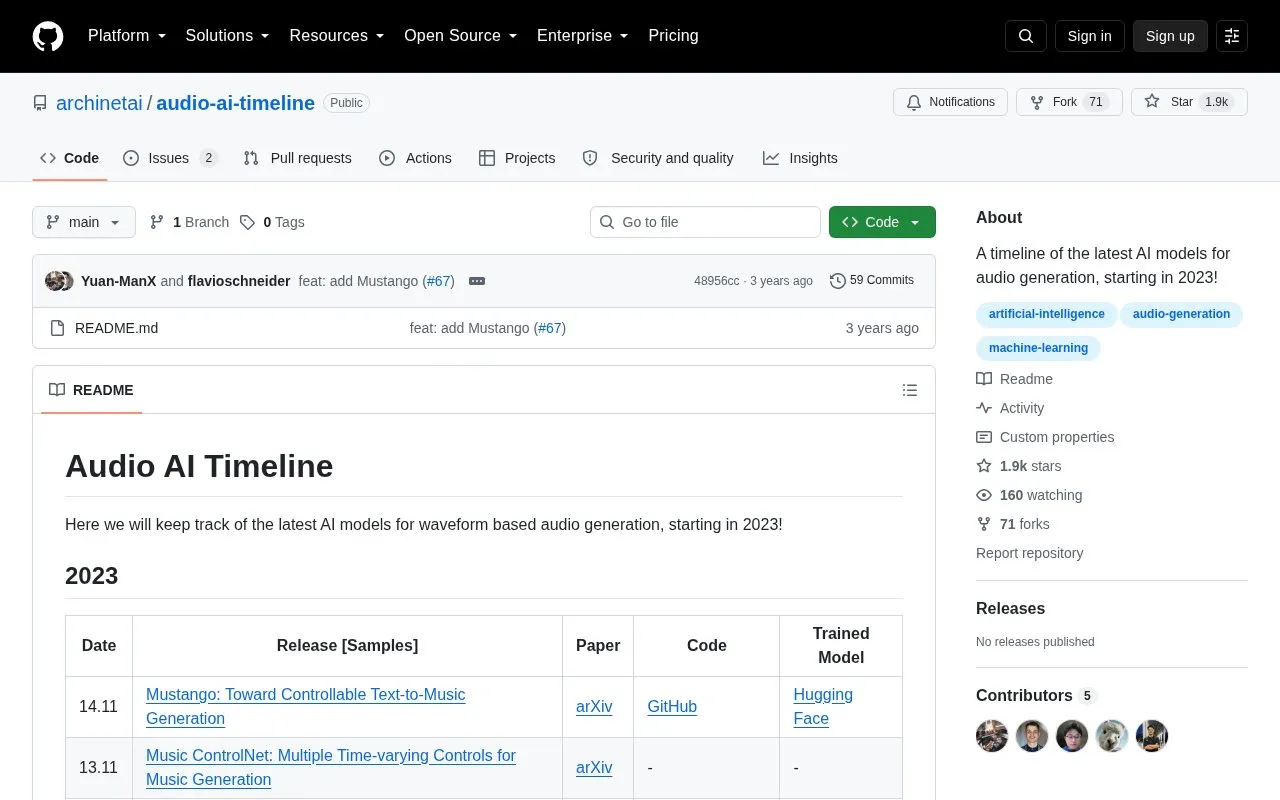Image resolution: width=1280 pixels, height=800 pixels.
Task: Open the Contributors section heading
Action: pos(1024,695)
